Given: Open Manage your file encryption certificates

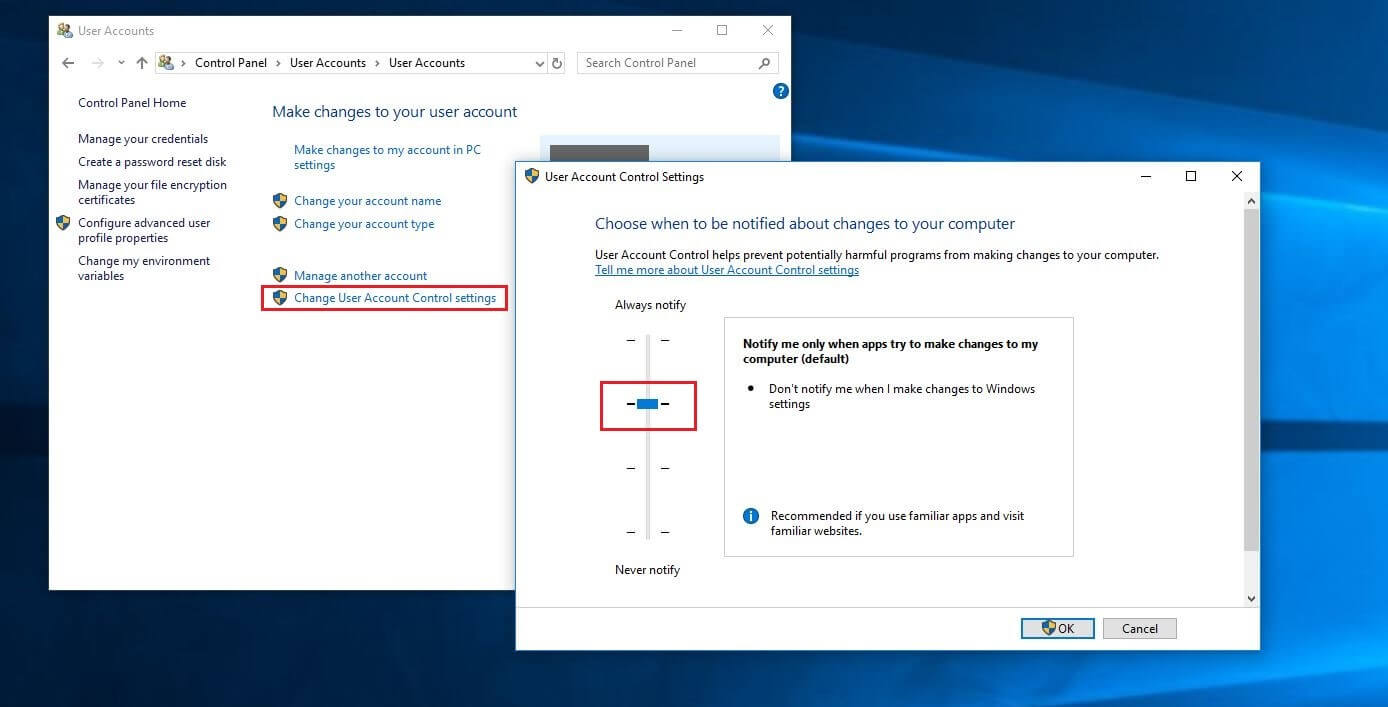Looking at the screenshot, I should click(152, 192).
